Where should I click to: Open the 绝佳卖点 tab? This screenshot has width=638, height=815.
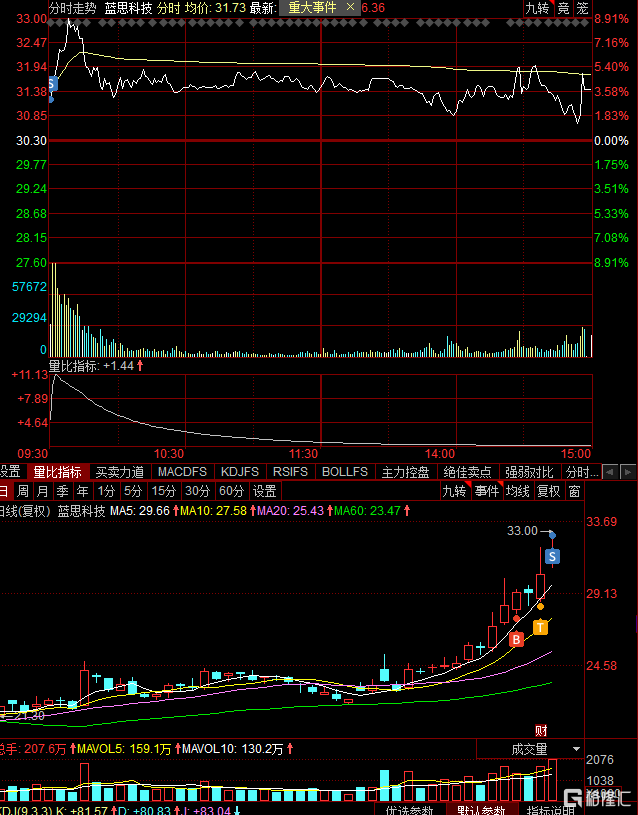click(x=467, y=472)
